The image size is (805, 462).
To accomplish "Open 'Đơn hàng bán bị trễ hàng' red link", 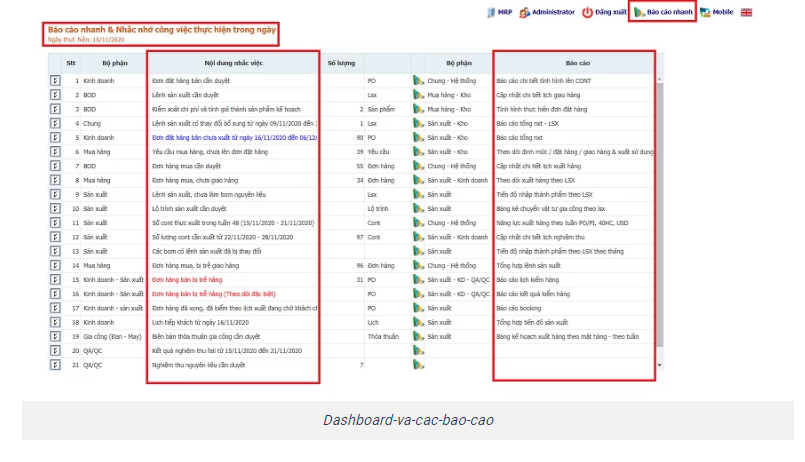I will (187, 280).
